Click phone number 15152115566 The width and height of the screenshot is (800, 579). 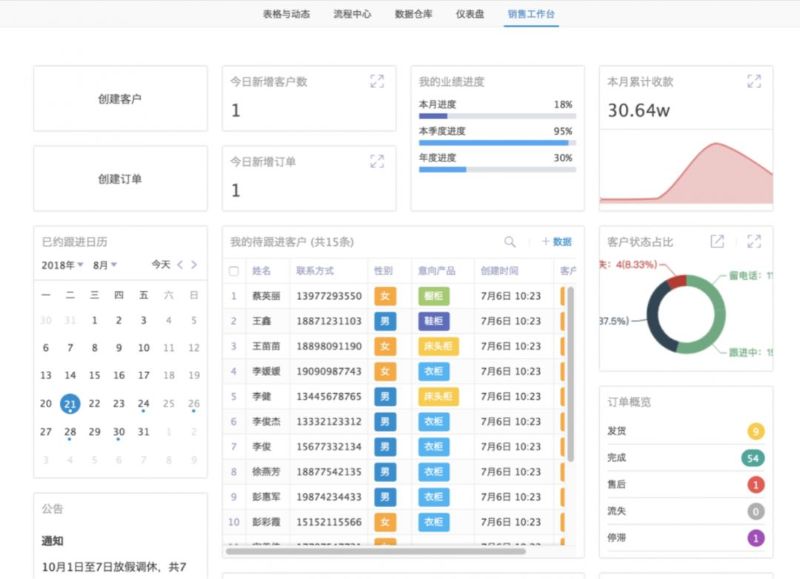click(329, 522)
